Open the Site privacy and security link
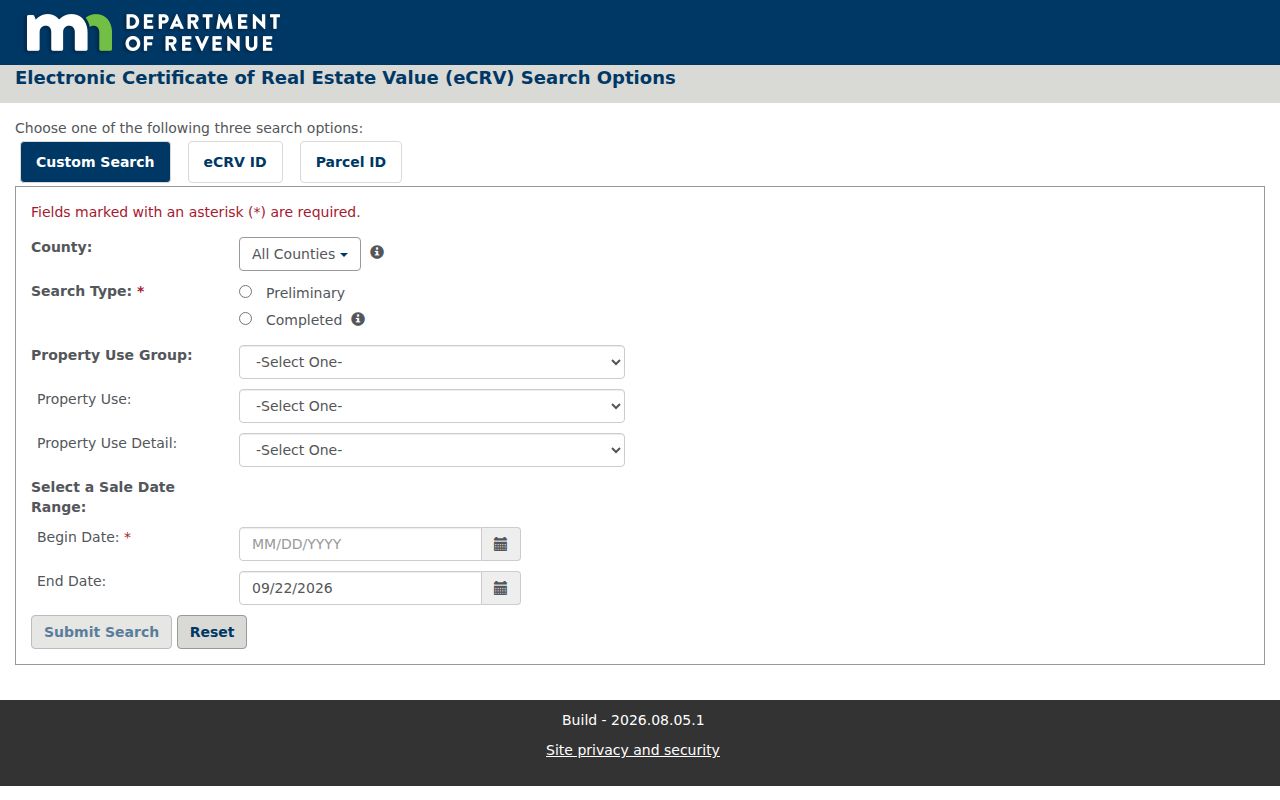The height and width of the screenshot is (800, 1280). point(633,750)
